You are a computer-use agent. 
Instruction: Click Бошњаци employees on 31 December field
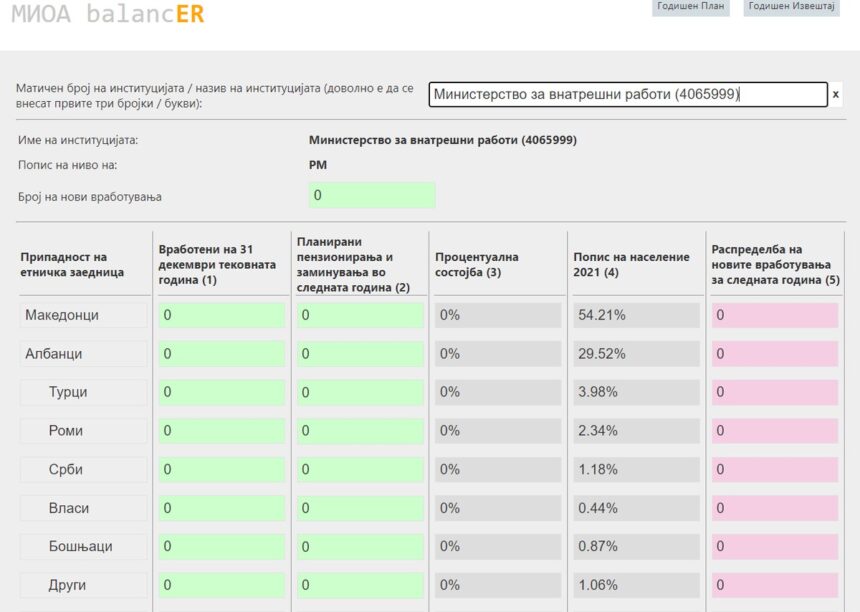coord(222,546)
